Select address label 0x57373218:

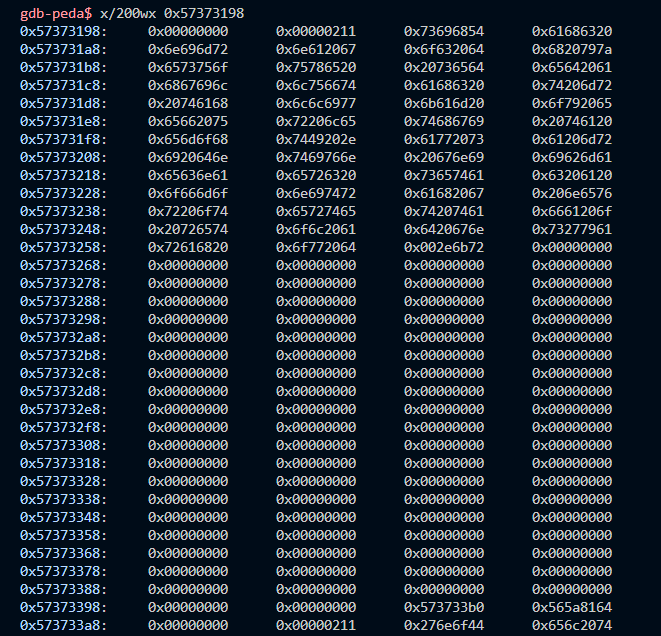(x=63, y=175)
